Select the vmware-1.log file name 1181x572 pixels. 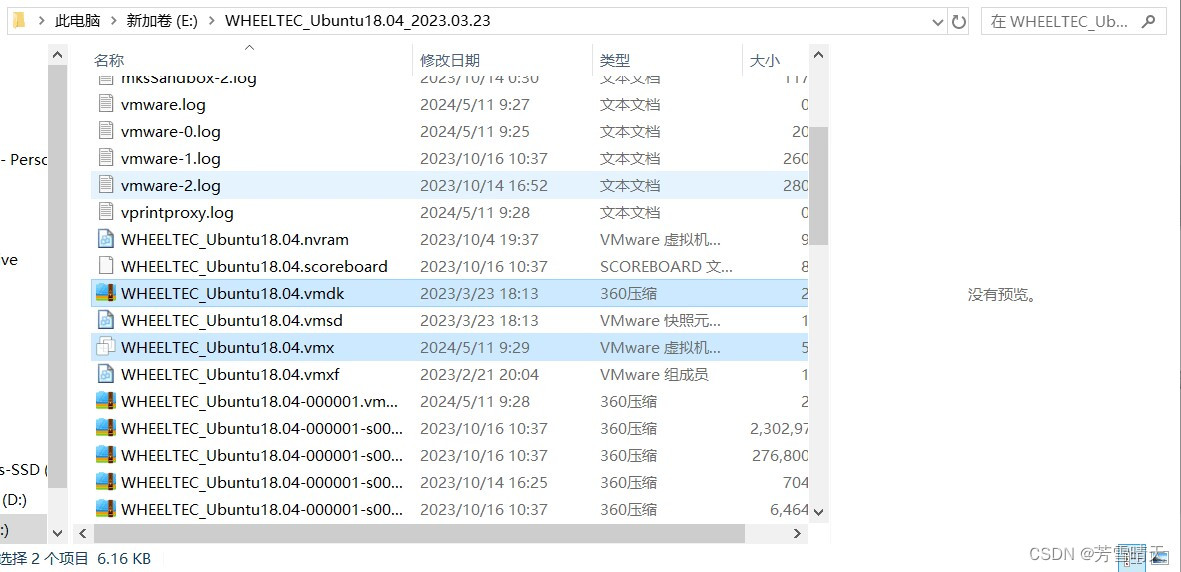coord(170,159)
